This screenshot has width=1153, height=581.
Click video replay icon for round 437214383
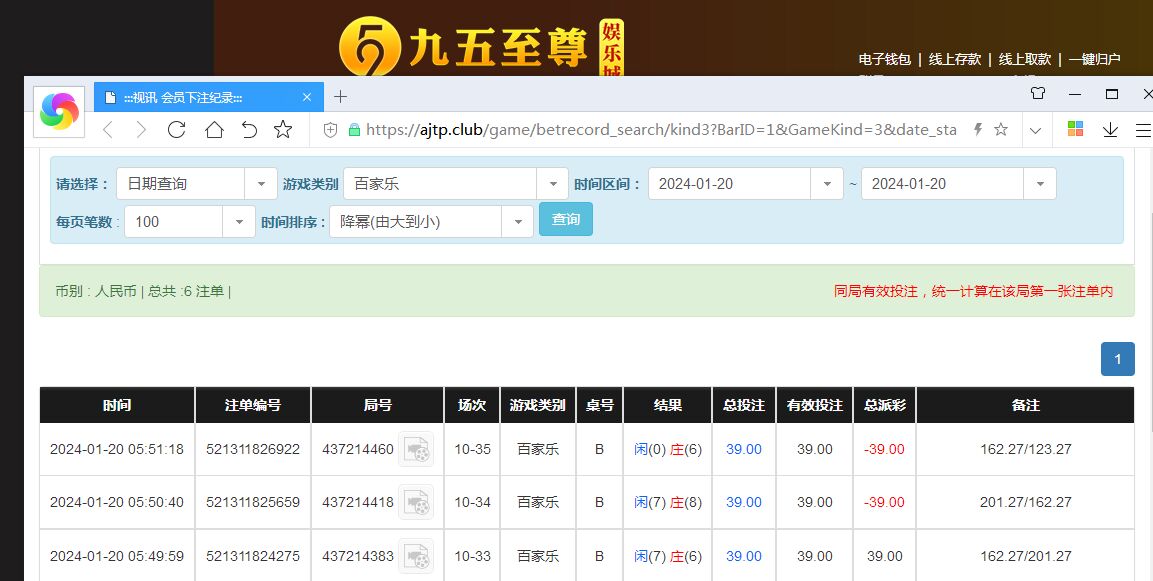pyautogui.click(x=416, y=556)
